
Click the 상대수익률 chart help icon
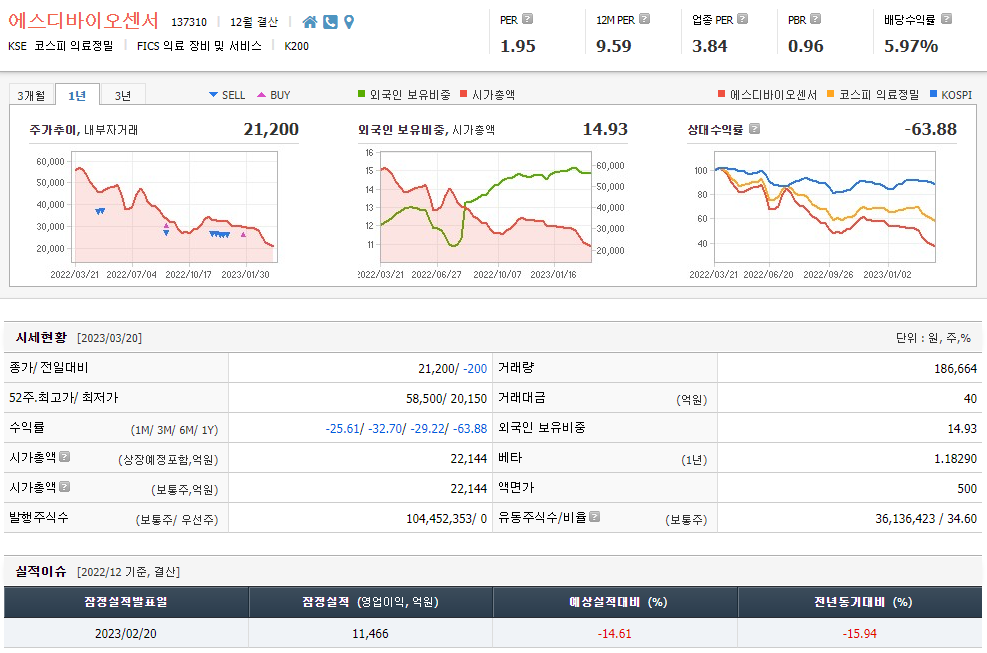(755, 129)
